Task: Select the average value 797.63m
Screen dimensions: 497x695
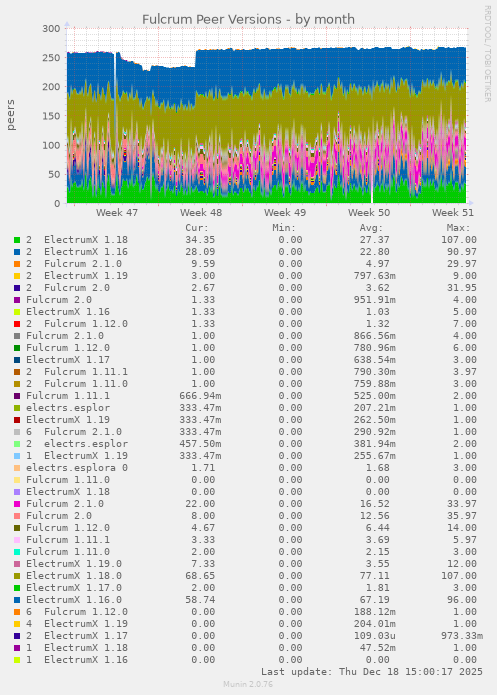Action: [375, 276]
